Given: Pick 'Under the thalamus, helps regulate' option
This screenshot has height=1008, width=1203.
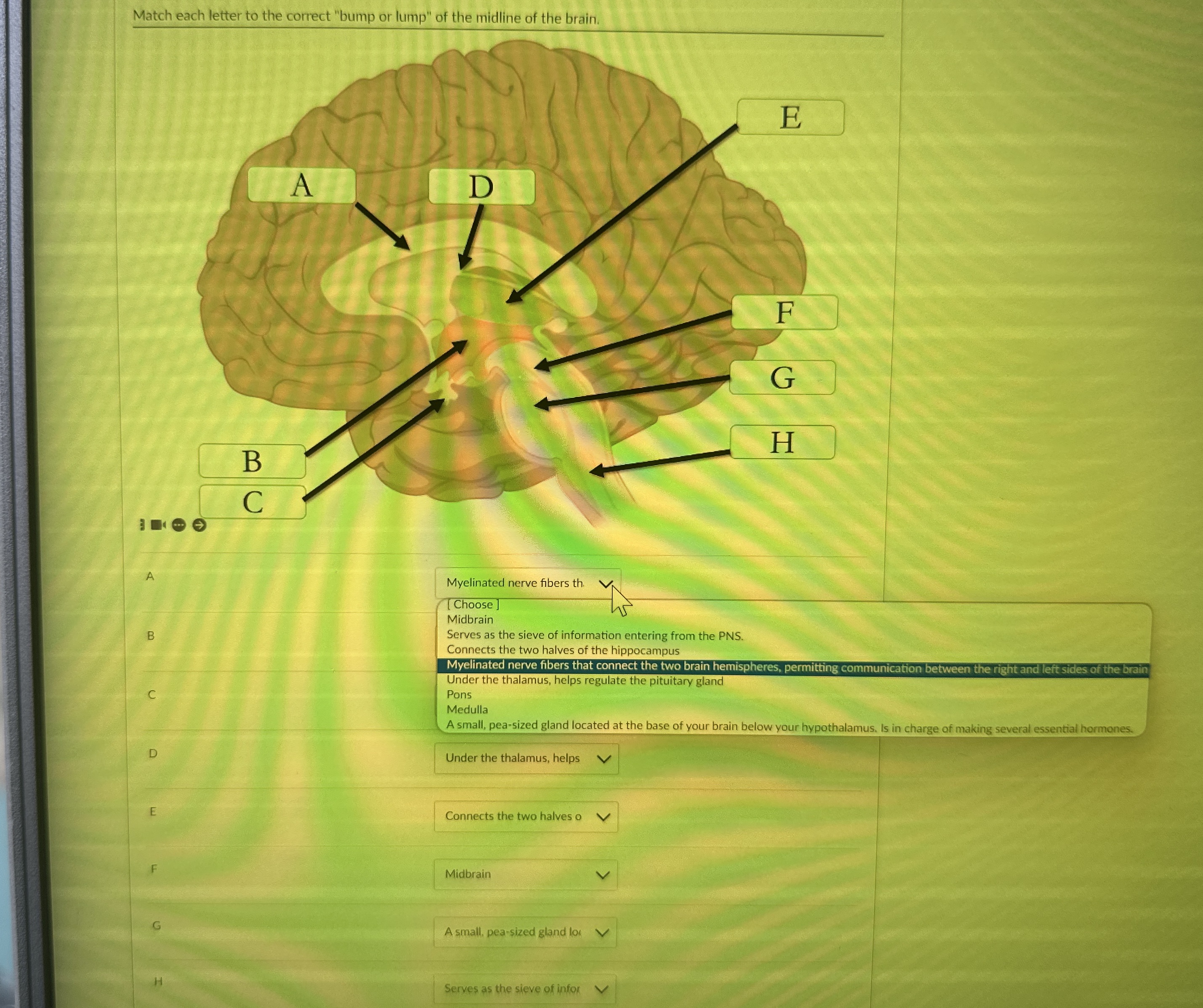Looking at the screenshot, I should point(584,680).
